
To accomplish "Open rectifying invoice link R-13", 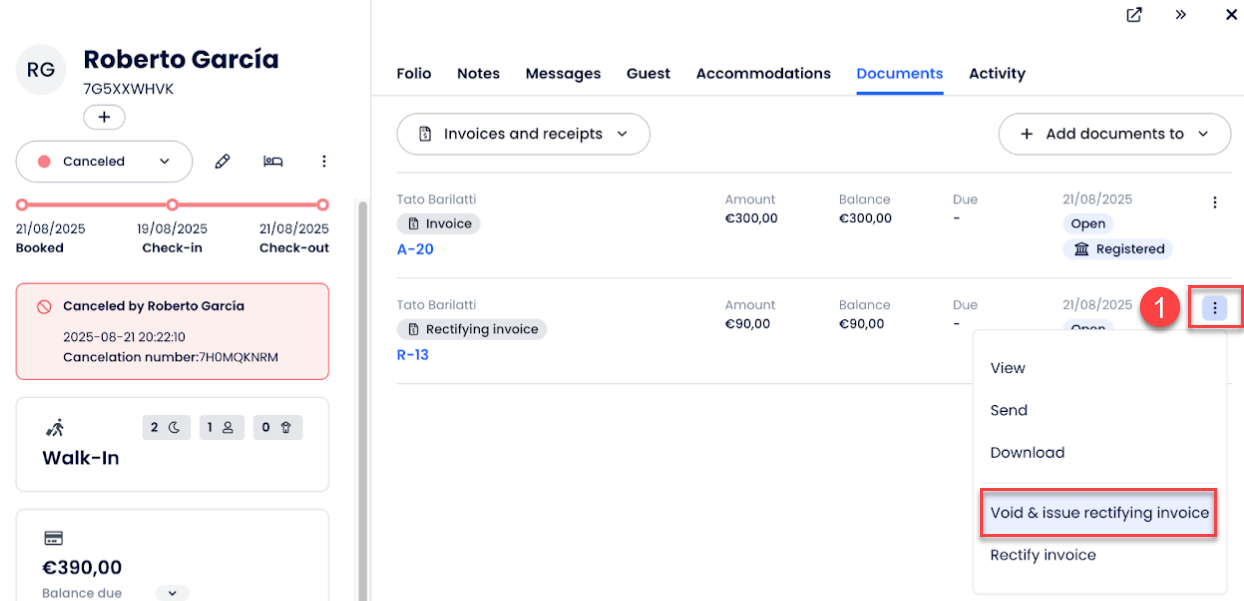I will 413,354.
